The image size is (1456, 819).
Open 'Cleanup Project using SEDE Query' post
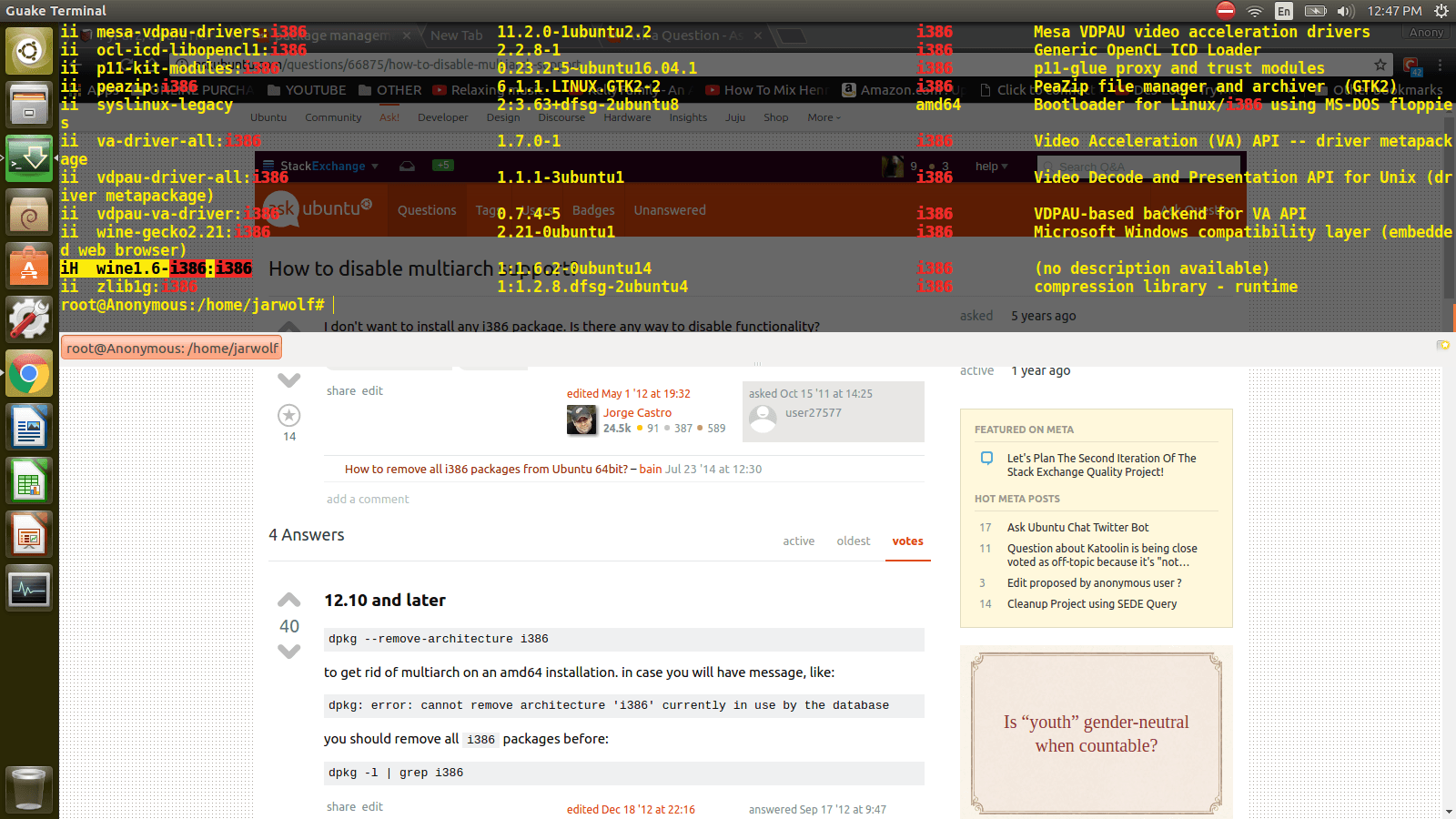click(x=1092, y=604)
